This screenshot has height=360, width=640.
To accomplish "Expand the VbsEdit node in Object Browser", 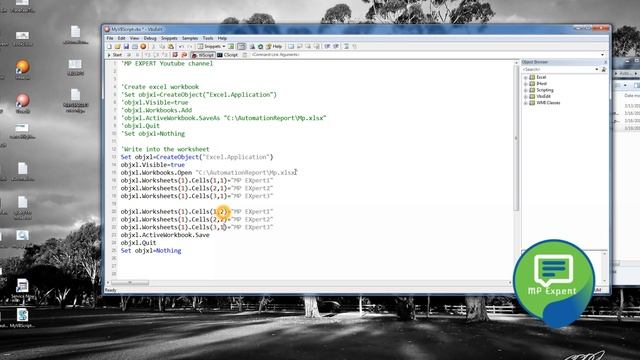I will (526, 97).
